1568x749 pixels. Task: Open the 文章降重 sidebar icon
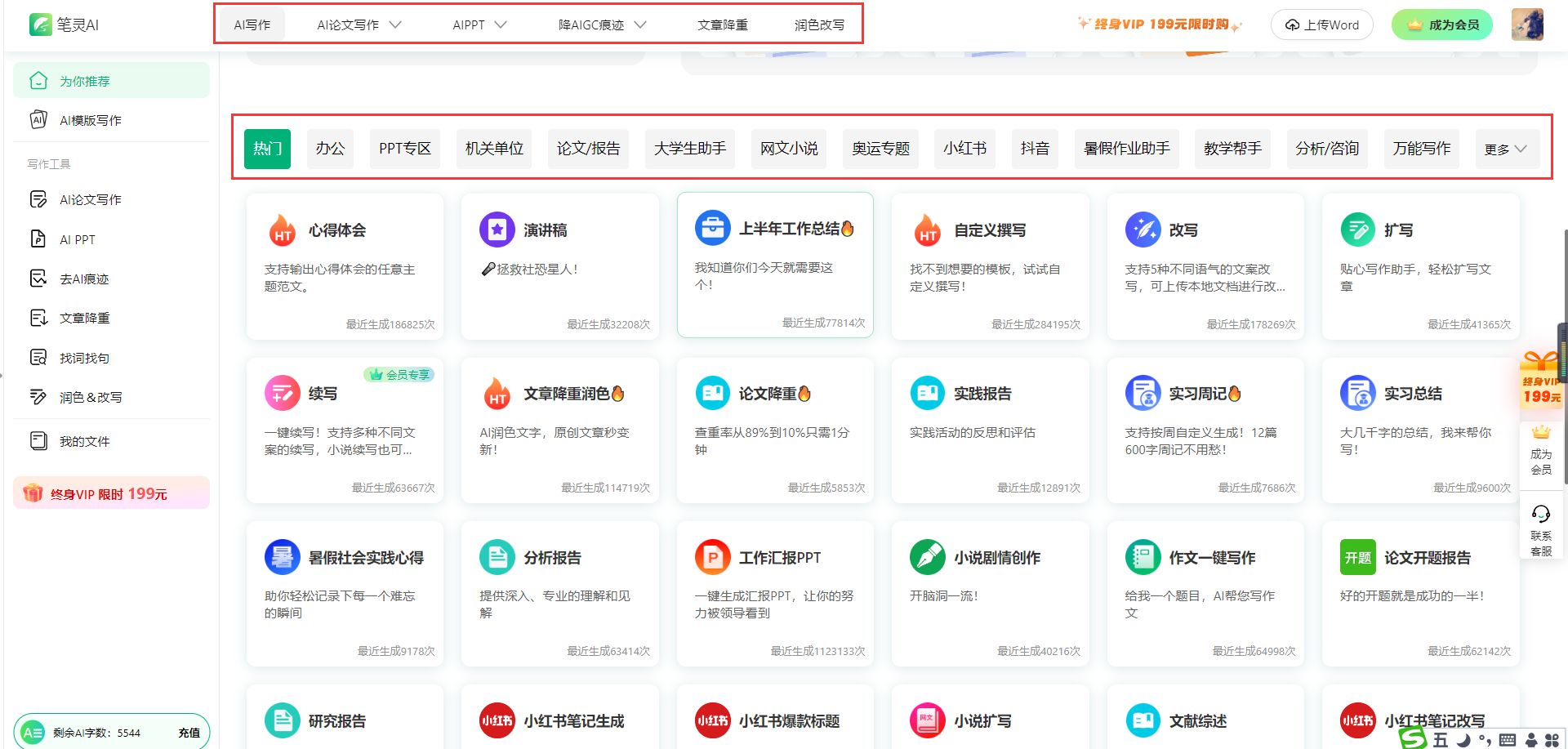pyautogui.click(x=38, y=318)
